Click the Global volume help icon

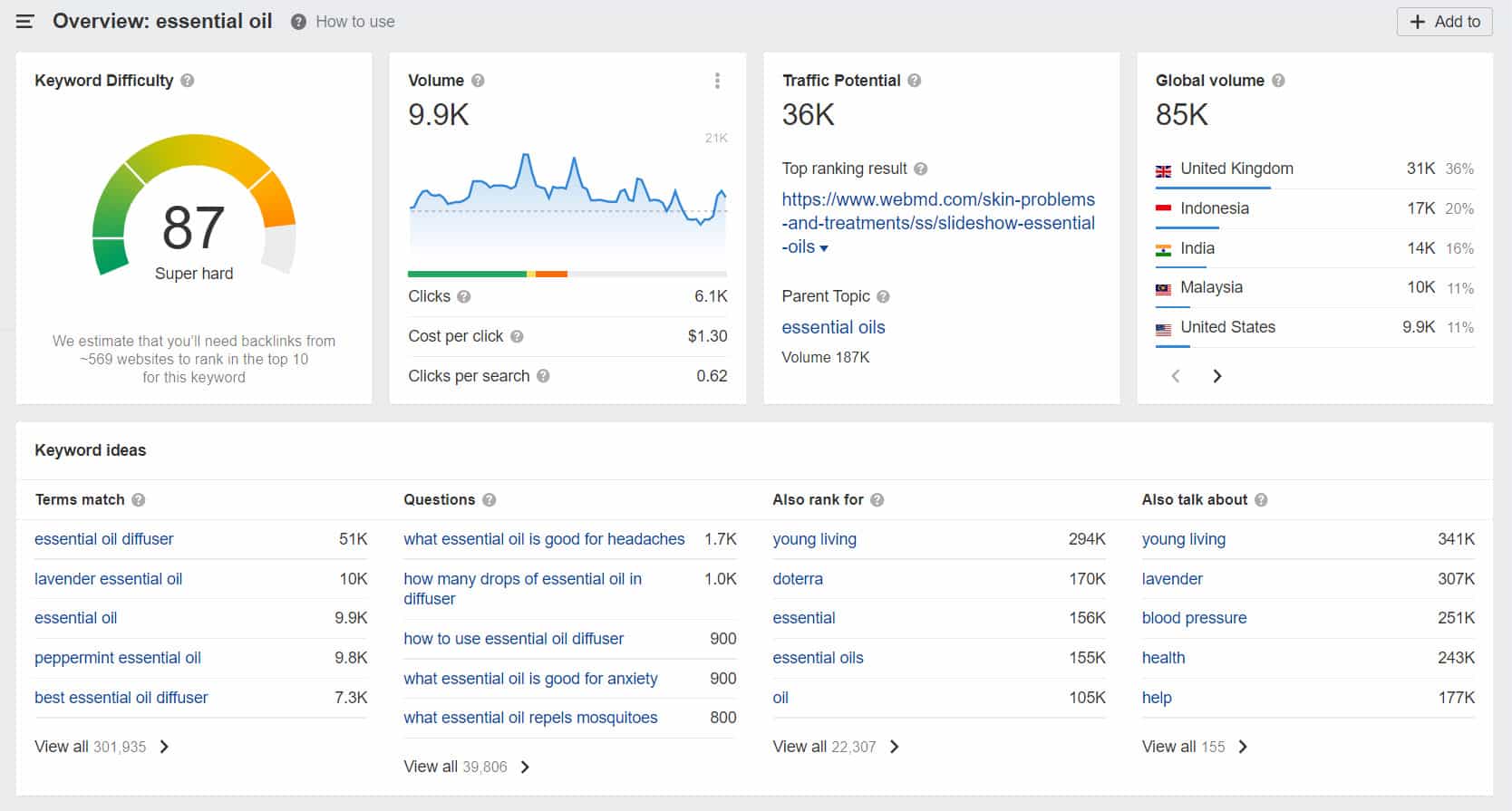[1278, 81]
